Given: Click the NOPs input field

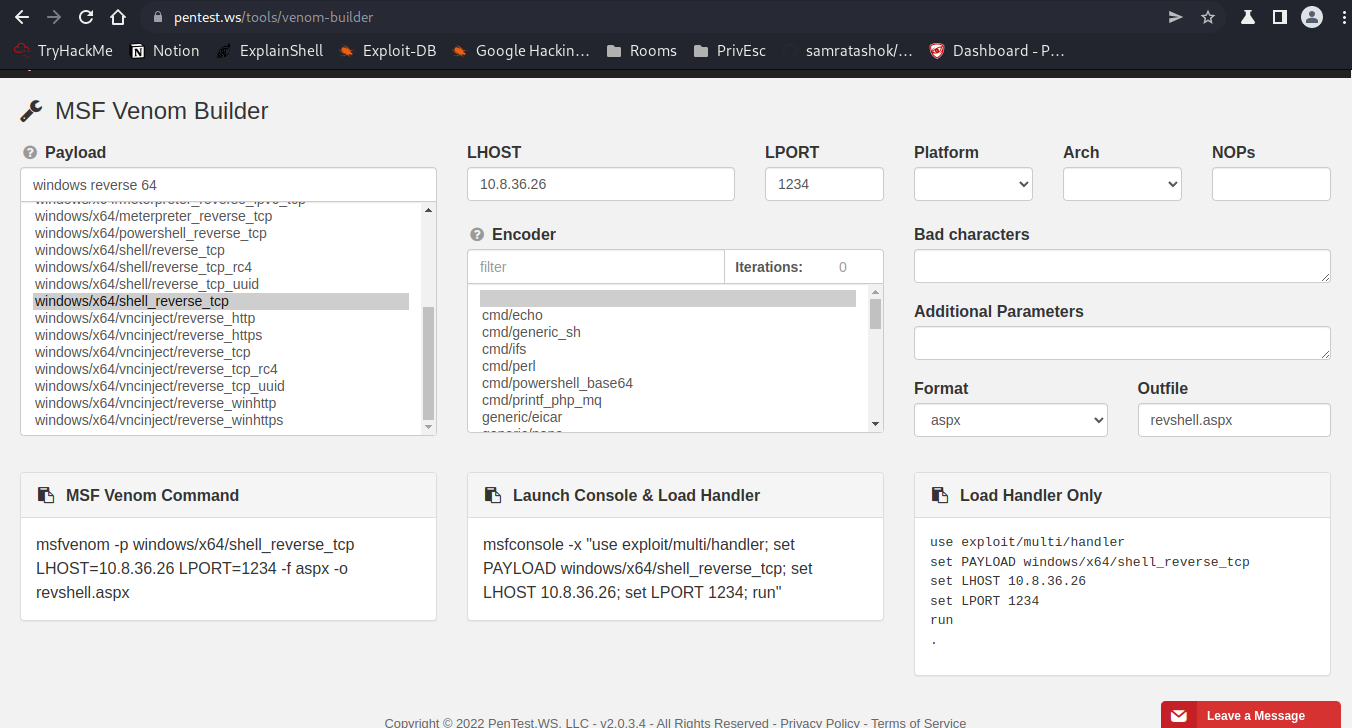Looking at the screenshot, I should 1271,184.
